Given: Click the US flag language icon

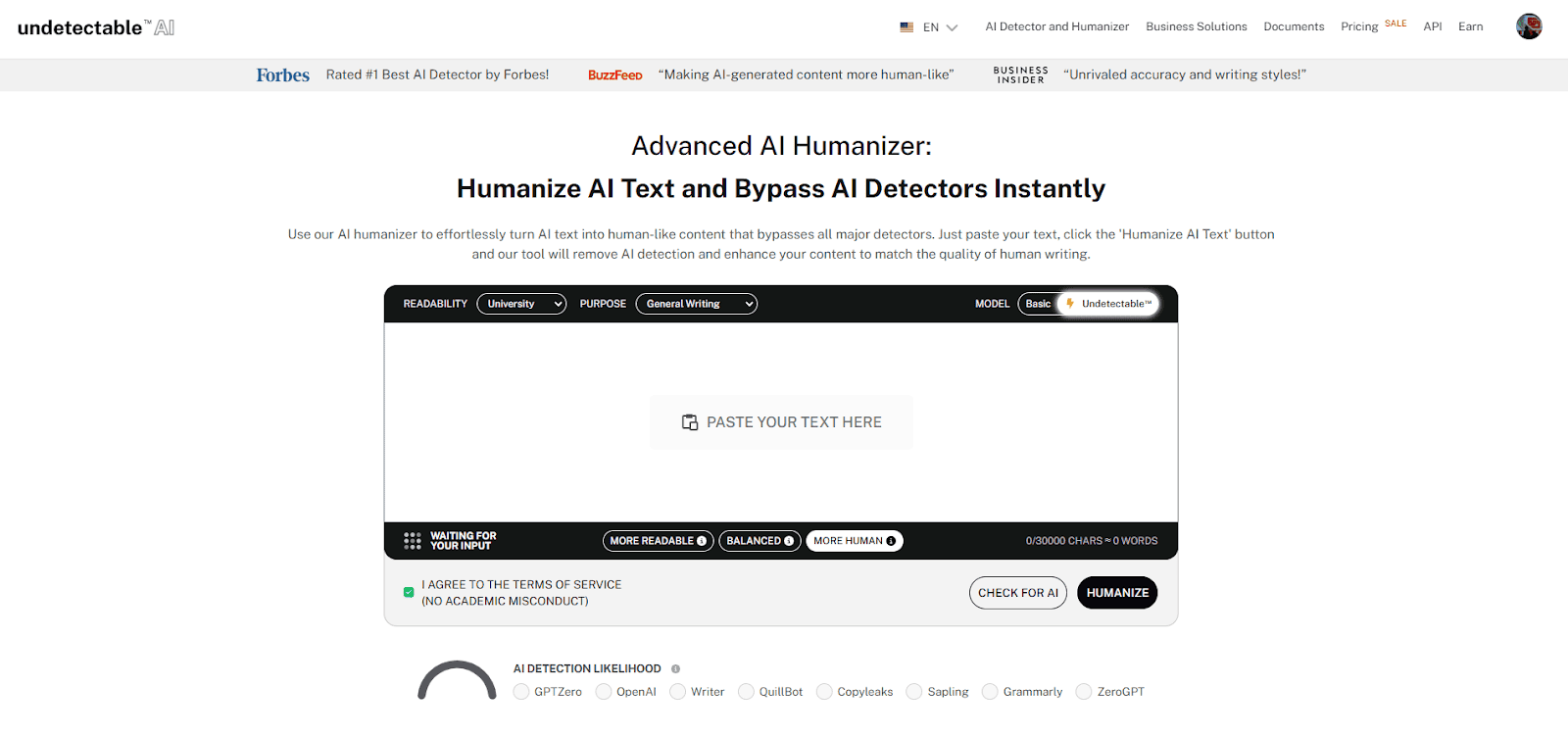Looking at the screenshot, I should (906, 27).
